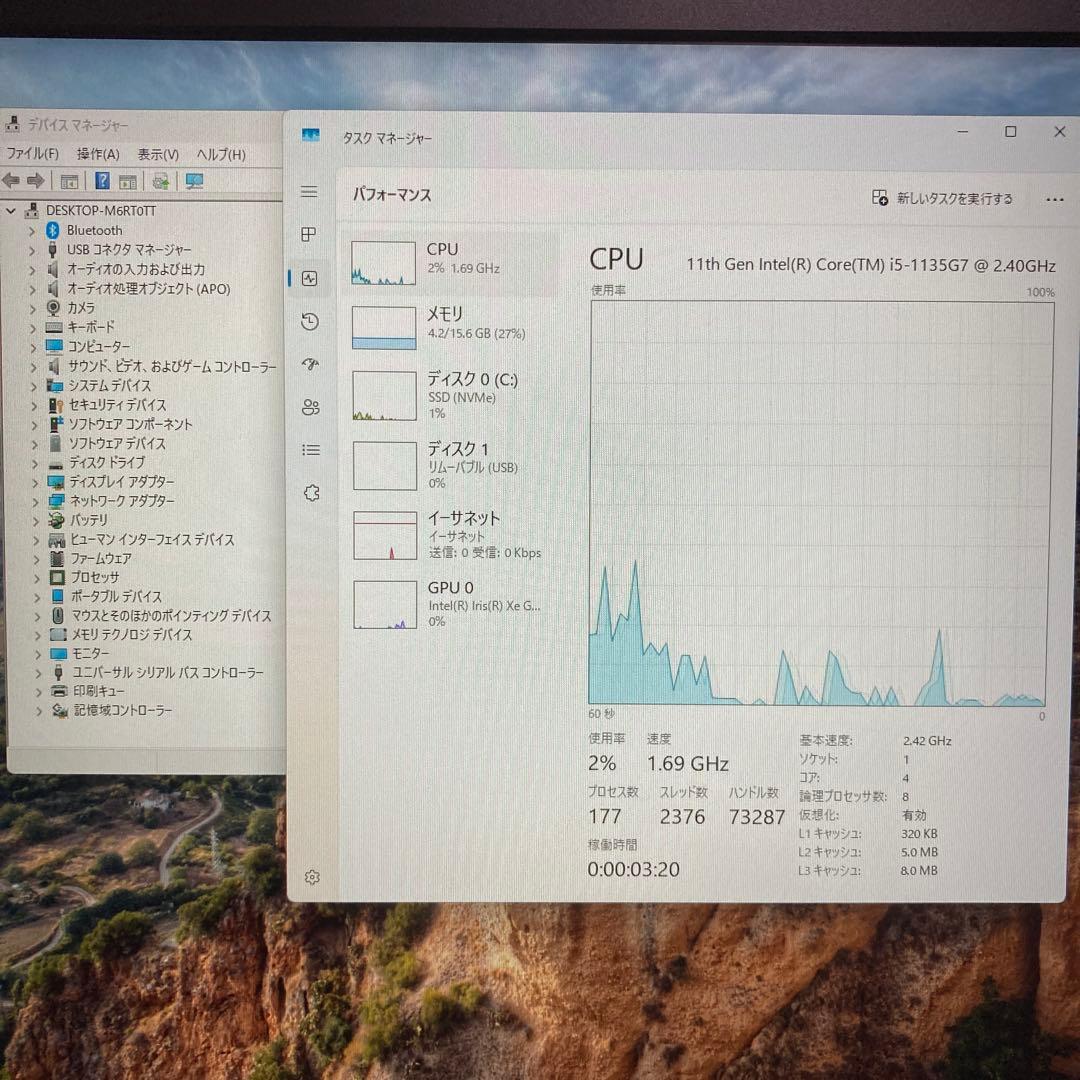Image resolution: width=1080 pixels, height=1080 pixels.
Task: Open Task Manager settings gear
Action: click(x=310, y=877)
